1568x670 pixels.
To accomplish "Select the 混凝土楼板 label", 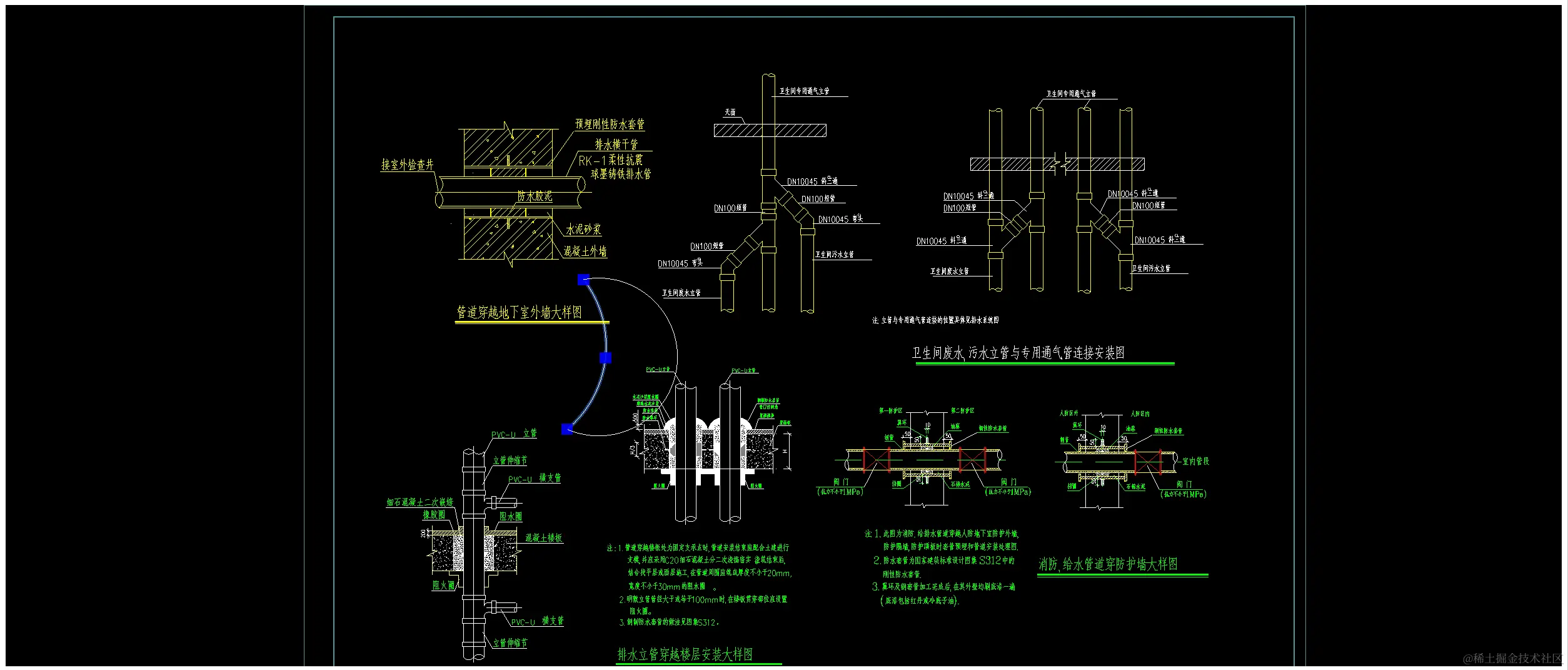I will (x=543, y=537).
